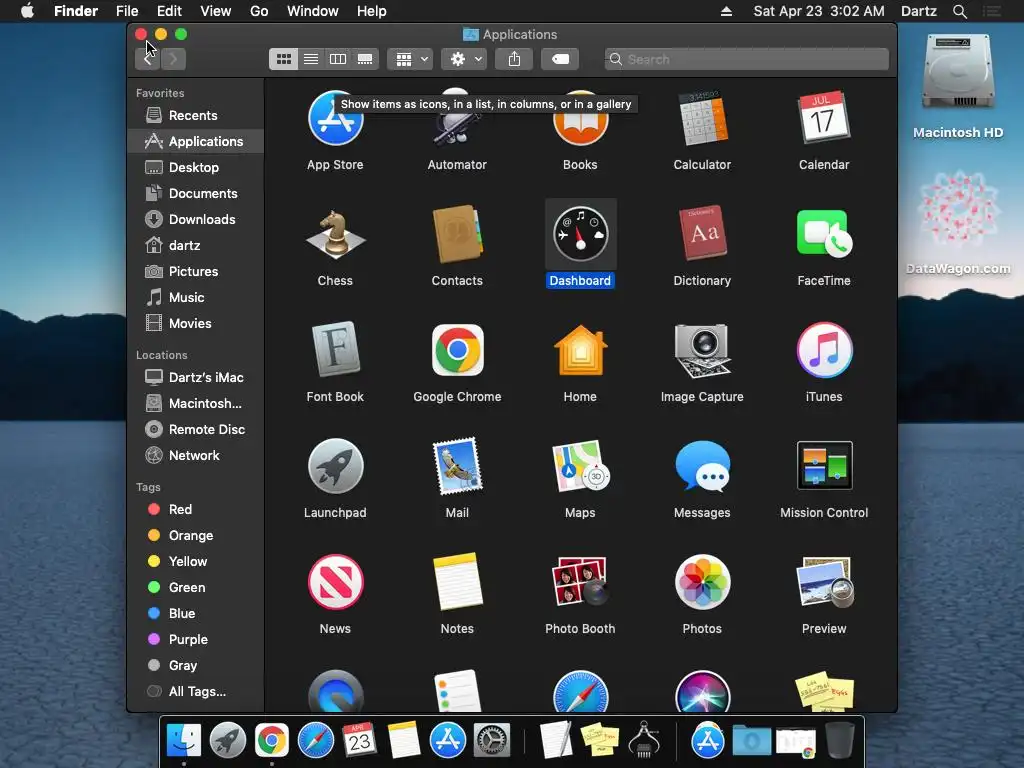Open the Window menu

click(x=313, y=11)
